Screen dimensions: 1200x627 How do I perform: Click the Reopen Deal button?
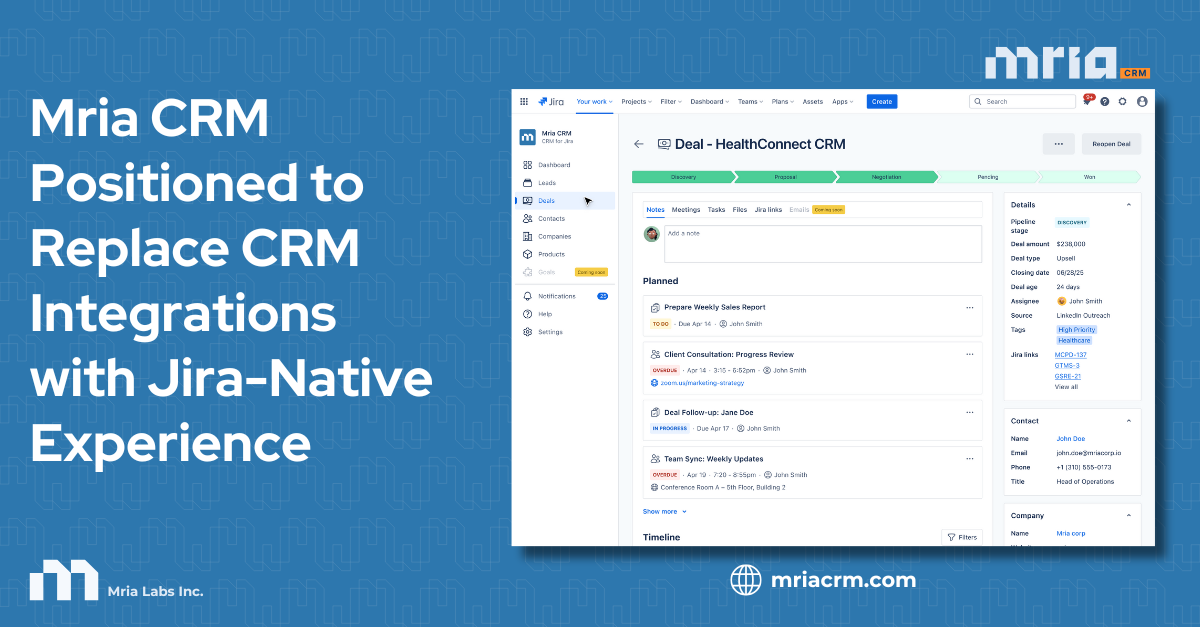tap(1111, 144)
